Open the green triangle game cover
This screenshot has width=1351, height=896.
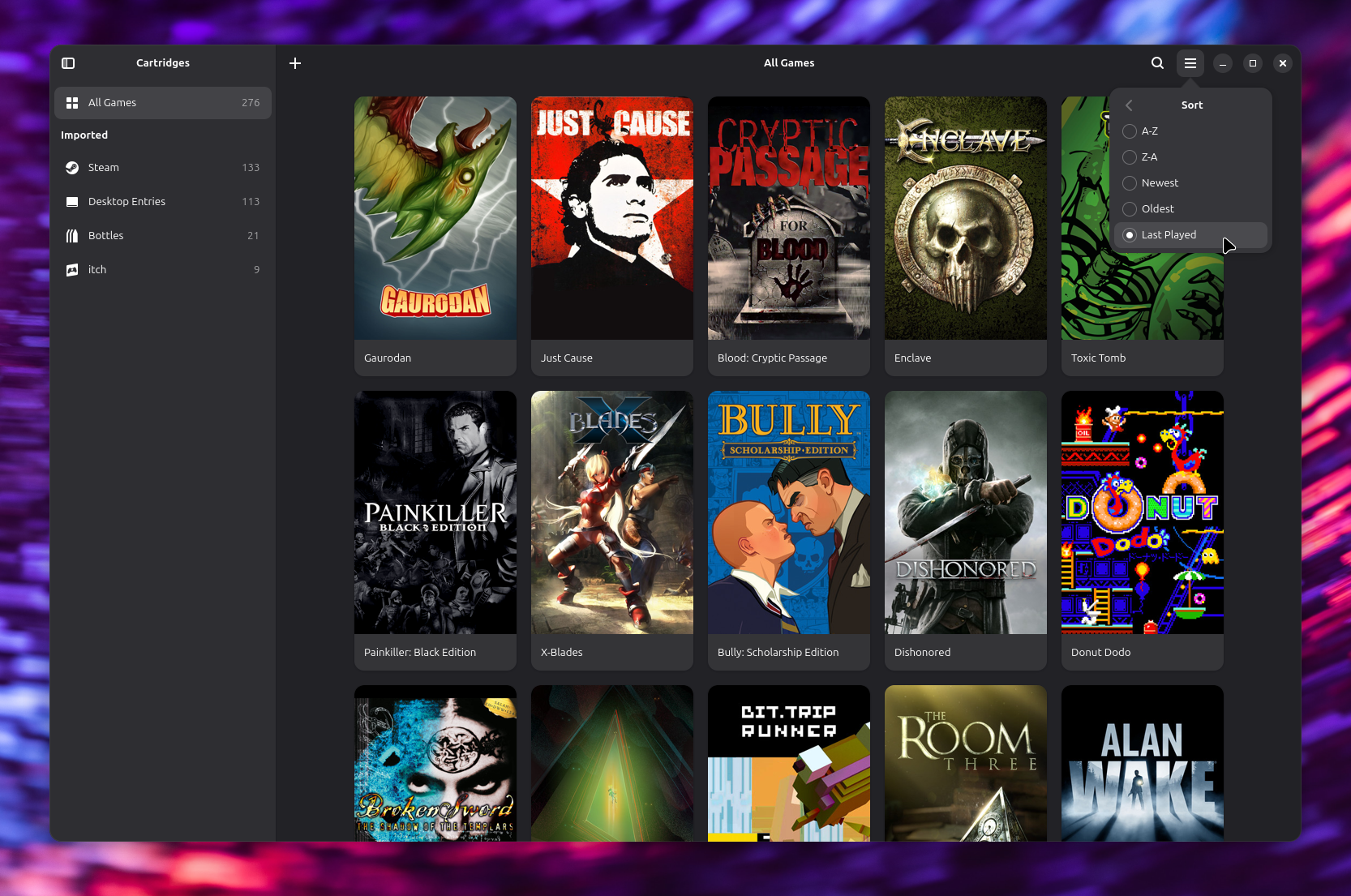(x=612, y=763)
